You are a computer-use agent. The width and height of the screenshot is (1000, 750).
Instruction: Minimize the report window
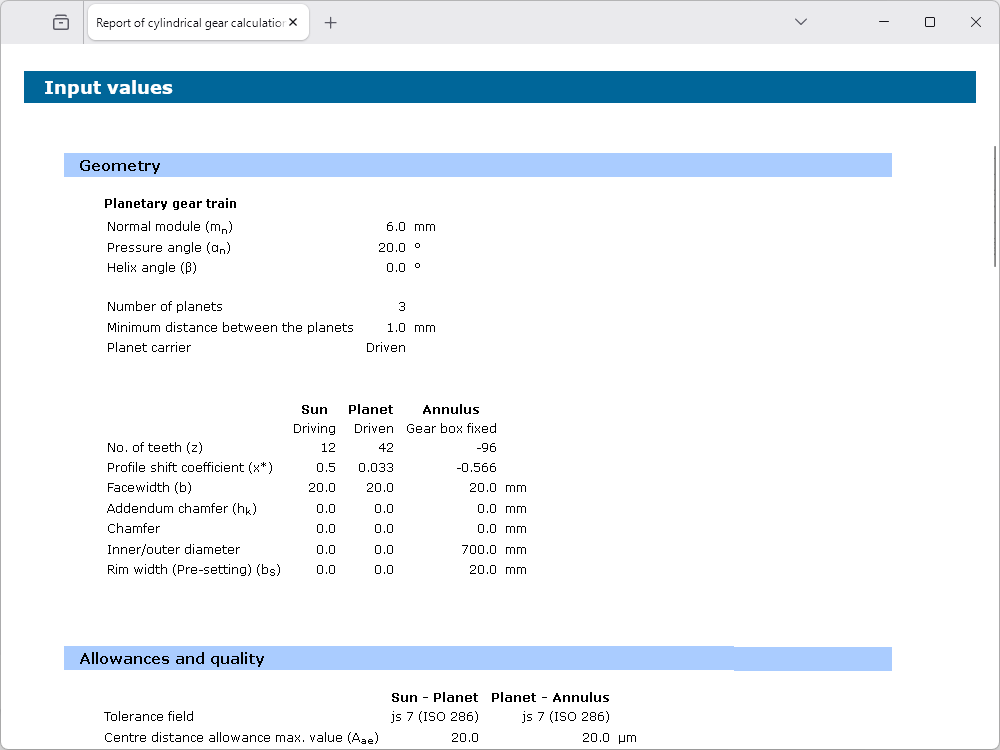coord(883,22)
